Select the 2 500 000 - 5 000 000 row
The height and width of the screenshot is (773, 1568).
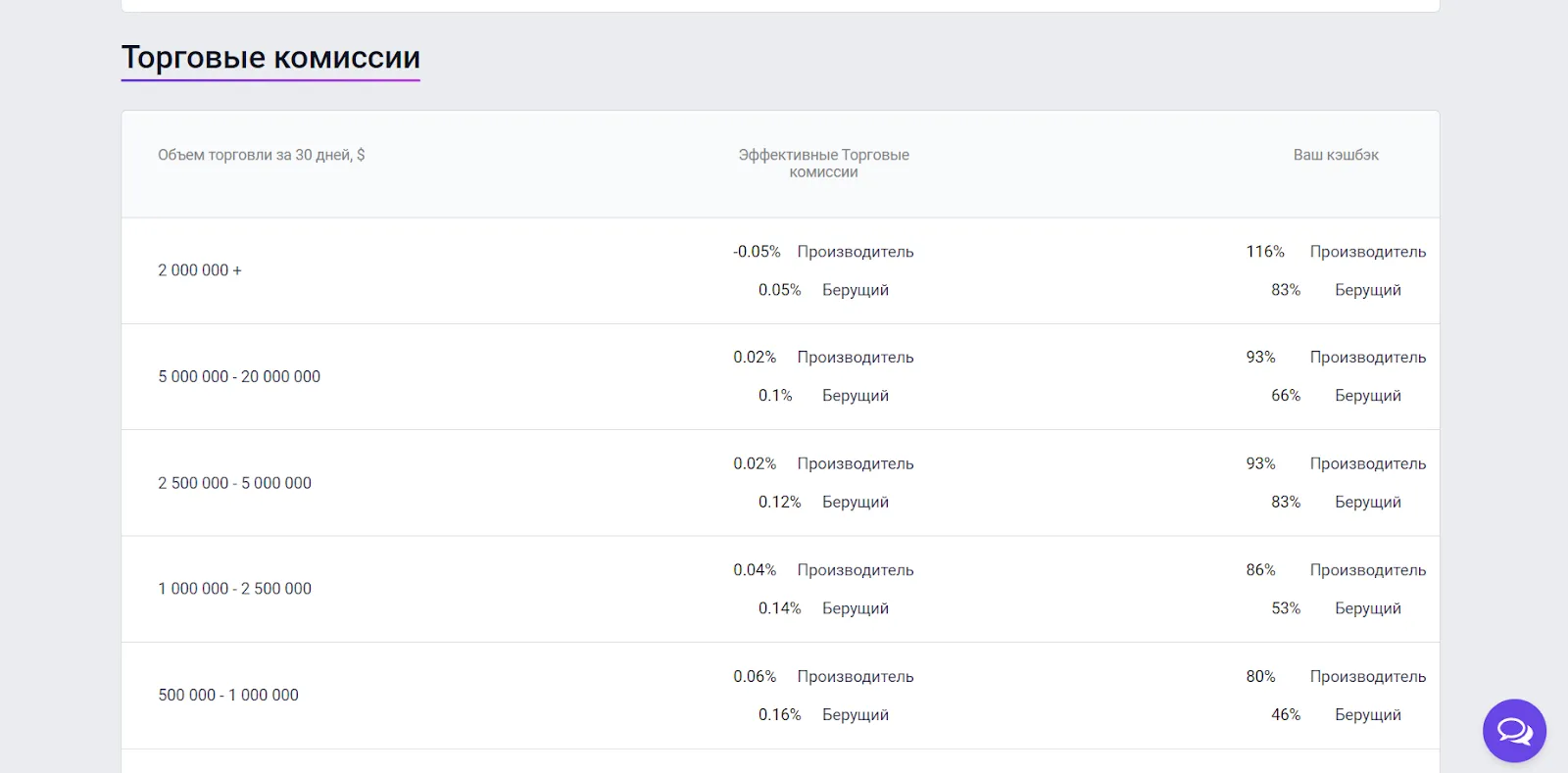click(x=780, y=483)
